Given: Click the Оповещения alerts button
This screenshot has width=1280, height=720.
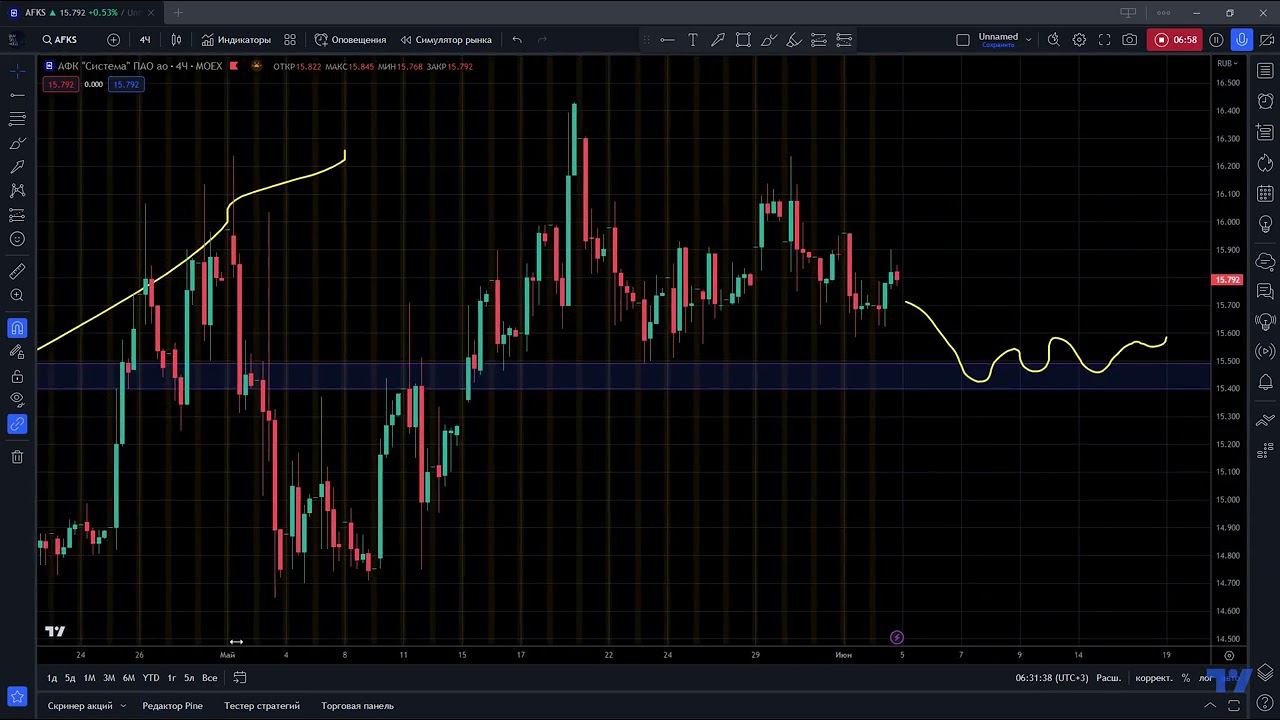Looking at the screenshot, I should (350, 40).
